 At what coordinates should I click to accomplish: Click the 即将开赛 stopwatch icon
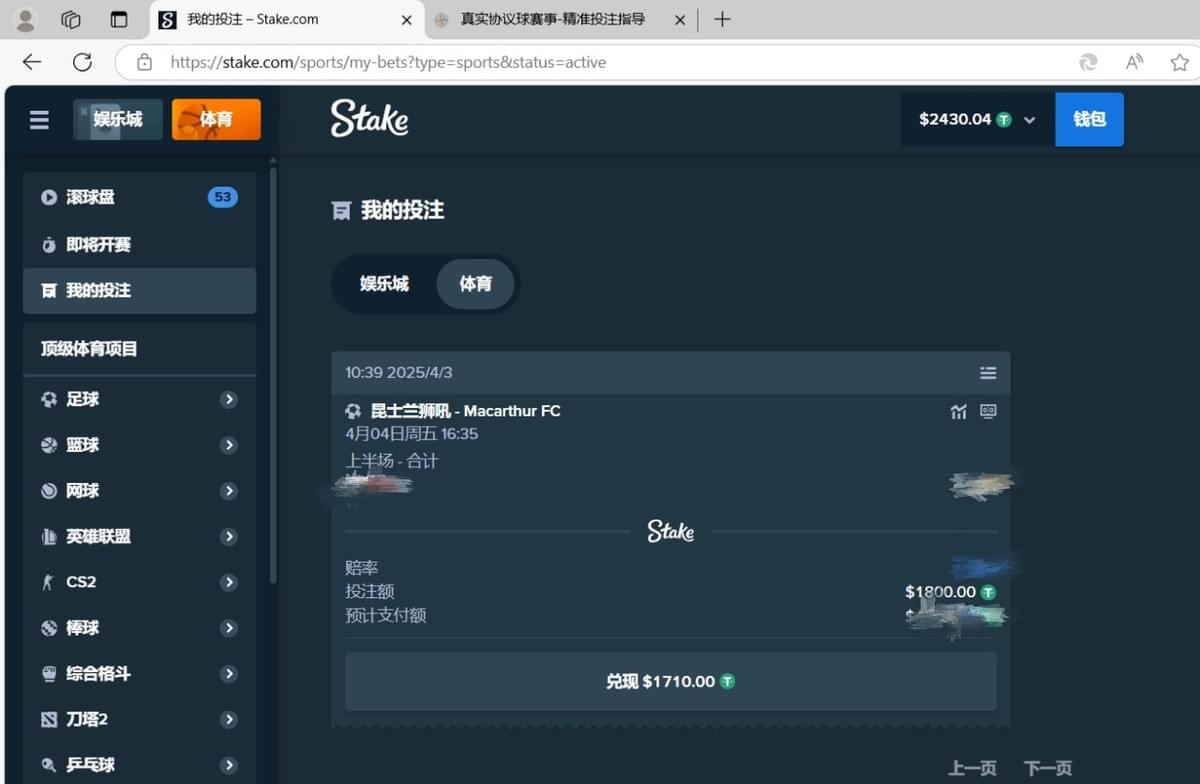pyautogui.click(x=48, y=245)
